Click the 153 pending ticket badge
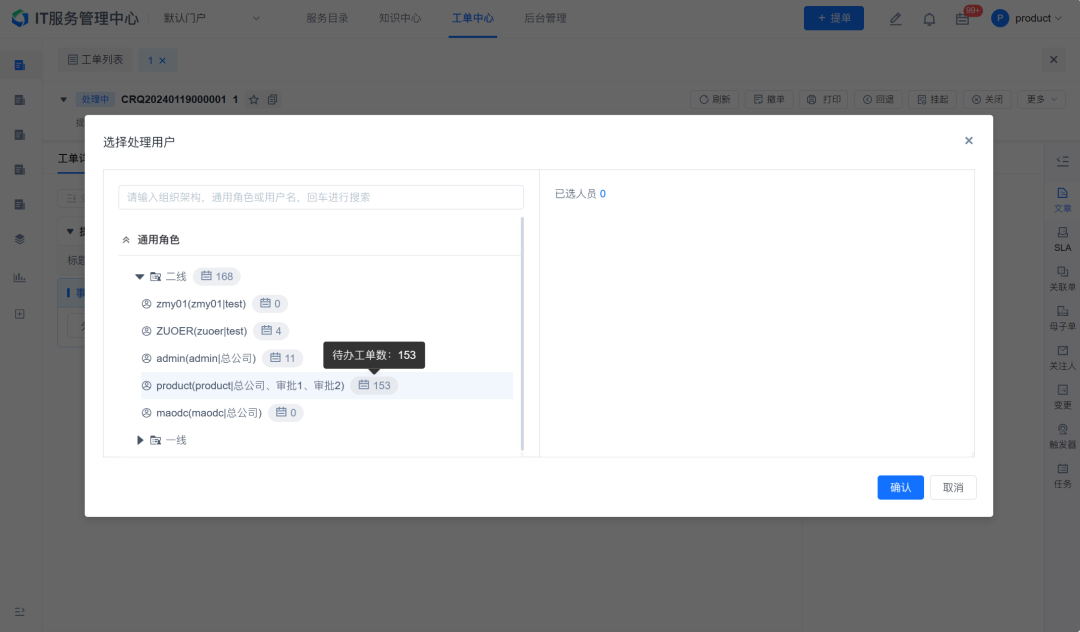 374,386
